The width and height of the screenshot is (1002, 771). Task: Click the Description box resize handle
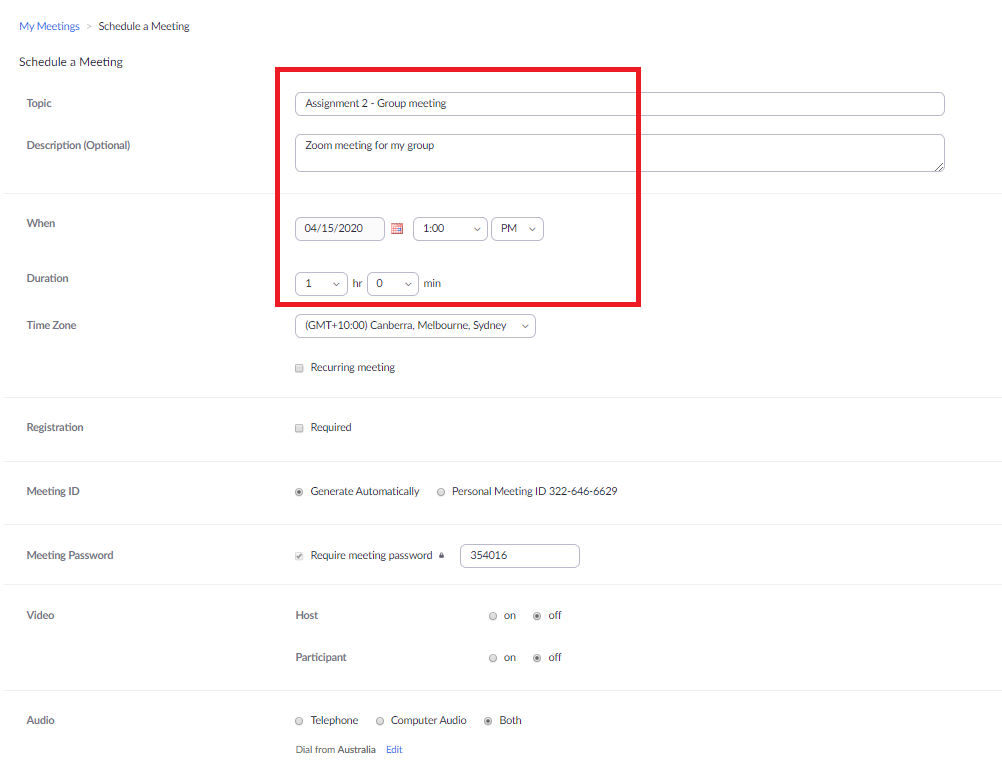pyautogui.click(x=939, y=167)
